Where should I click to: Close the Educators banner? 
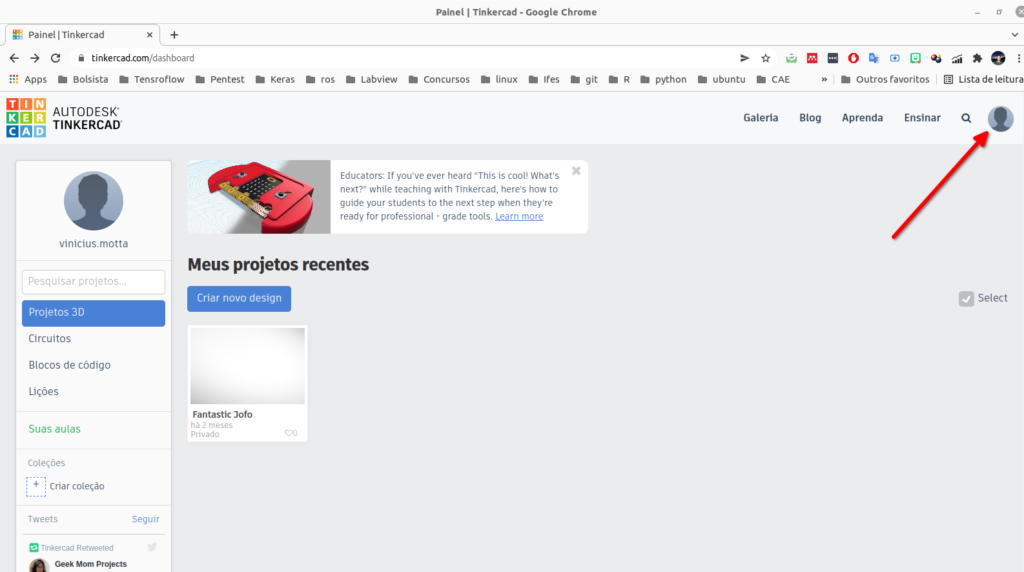click(576, 171)
